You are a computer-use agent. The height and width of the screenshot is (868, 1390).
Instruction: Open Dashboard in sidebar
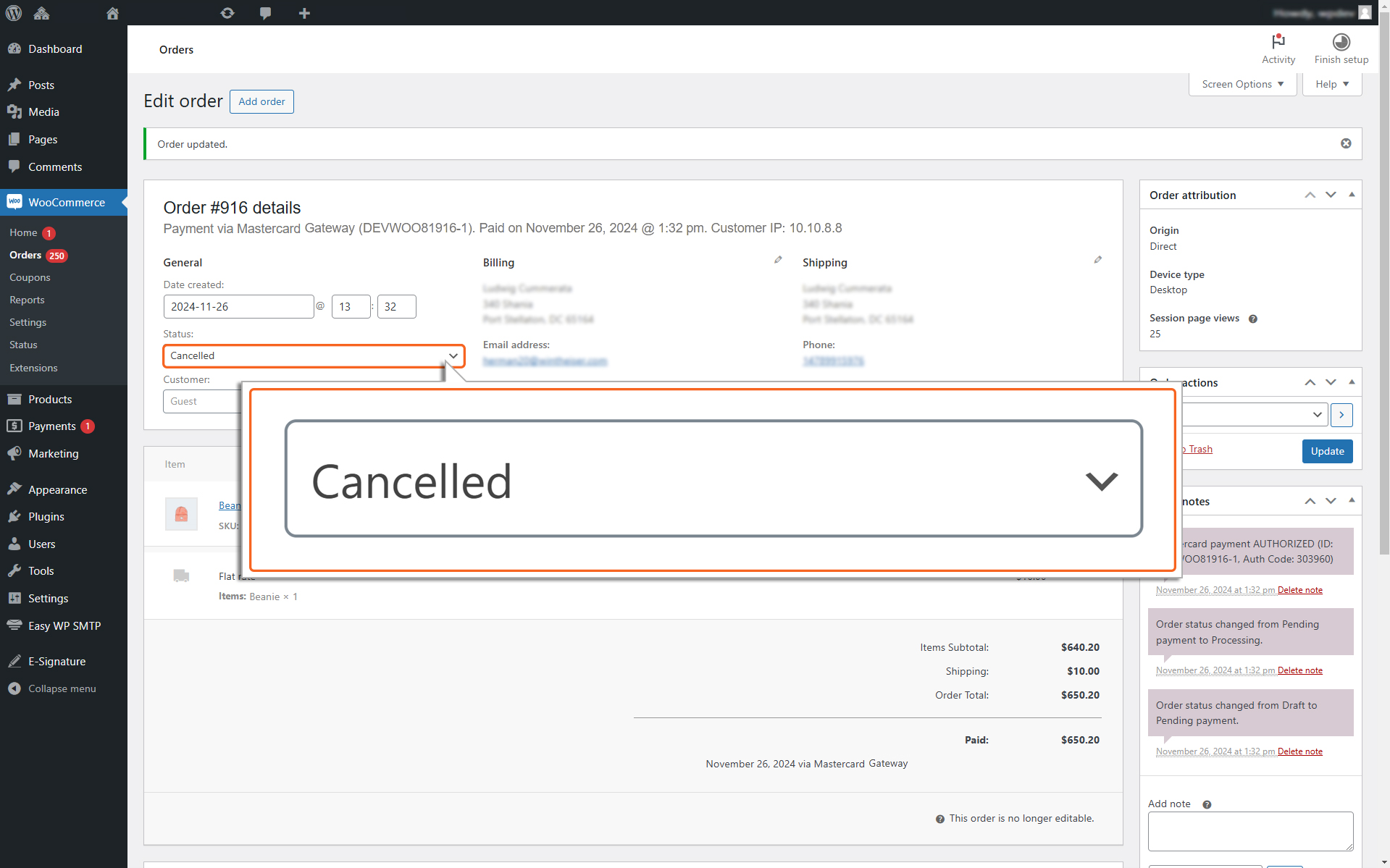64,49
